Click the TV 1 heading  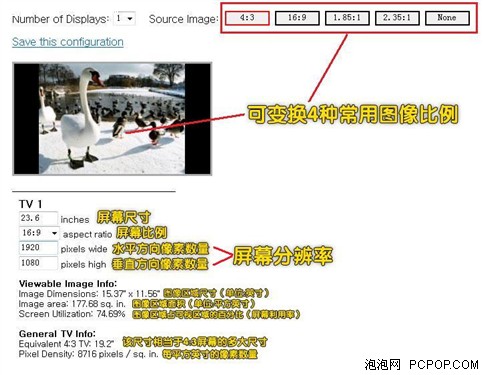(30, 204)
